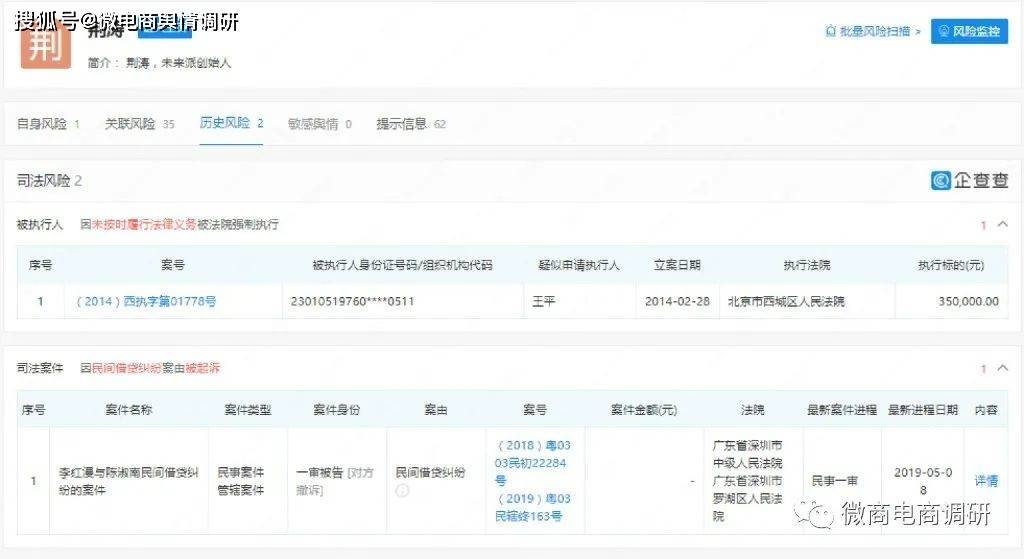The width and height of the screenshot is (1024, 559).
Task: Open case link (2018)粤0303民初22284号
Action: (532, 462)
